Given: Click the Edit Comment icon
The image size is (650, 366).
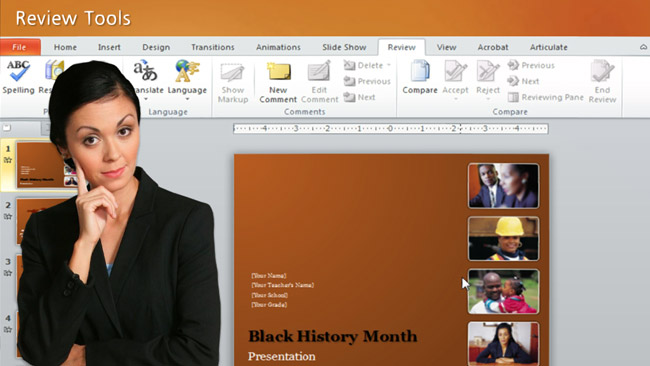Looking at the screenshot, I should click(x=319, y=71).
